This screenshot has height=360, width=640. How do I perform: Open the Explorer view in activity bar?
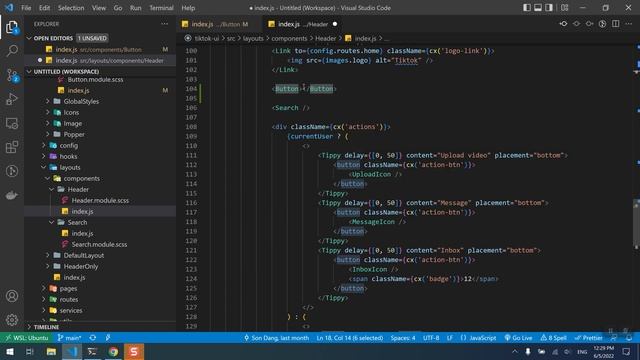(12, 27)
